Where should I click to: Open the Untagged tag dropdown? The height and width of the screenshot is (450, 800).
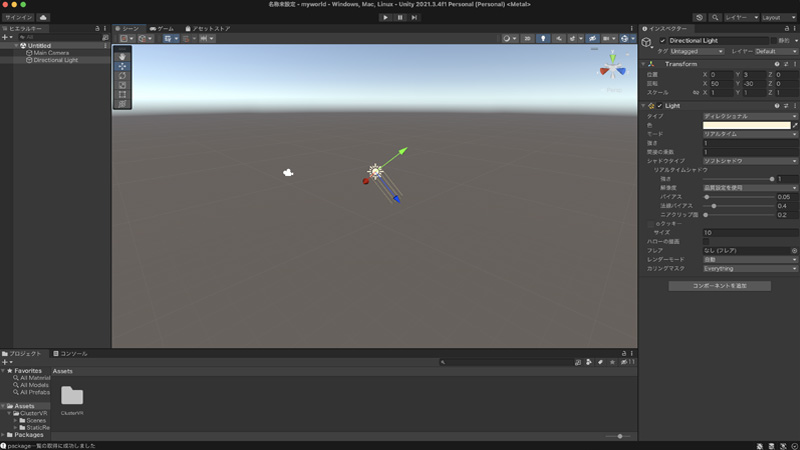tap(696, 52)
